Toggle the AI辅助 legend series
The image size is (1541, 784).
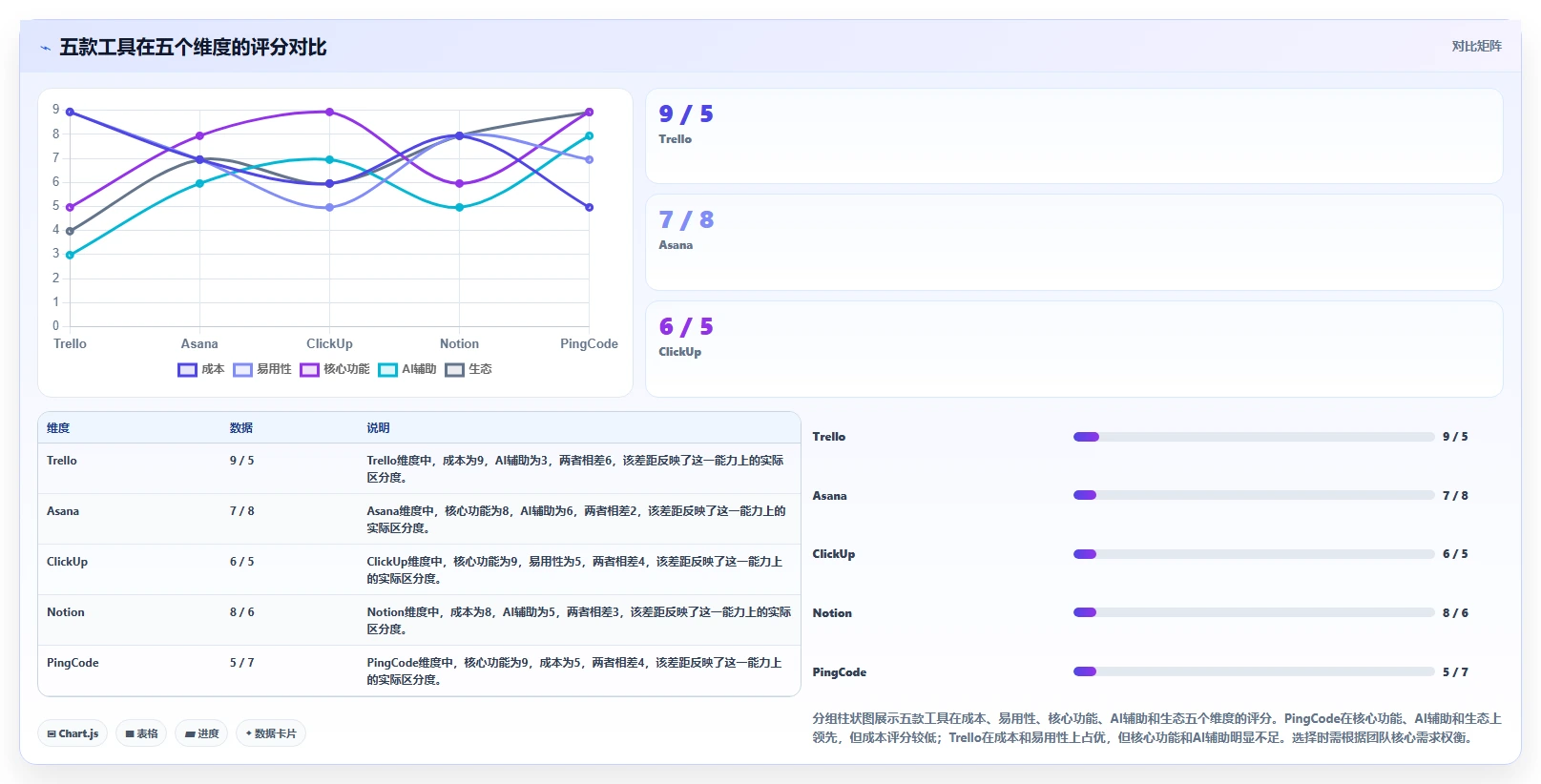[407, 369]
